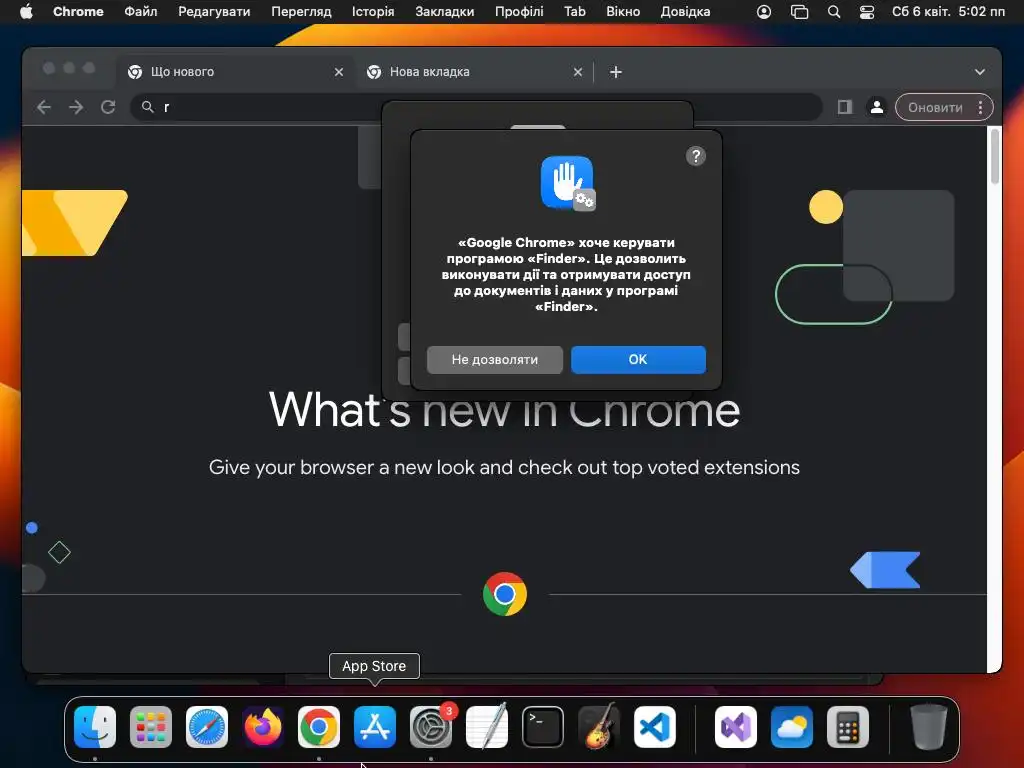This screenshot has width=1024, height=768.
Task: Open Finder from the Dock
Action: click(x=95, y=727)
